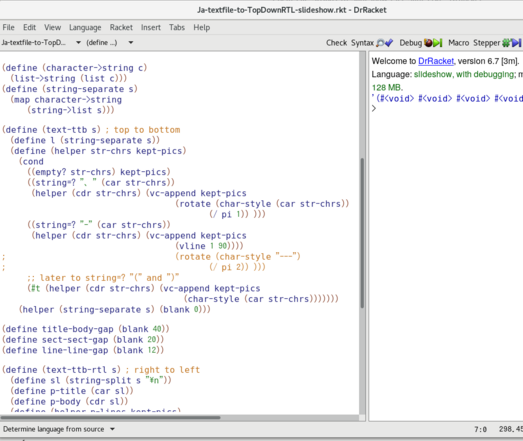
Task: Click '(define p-title (car sl))' line
Action: 72,391
